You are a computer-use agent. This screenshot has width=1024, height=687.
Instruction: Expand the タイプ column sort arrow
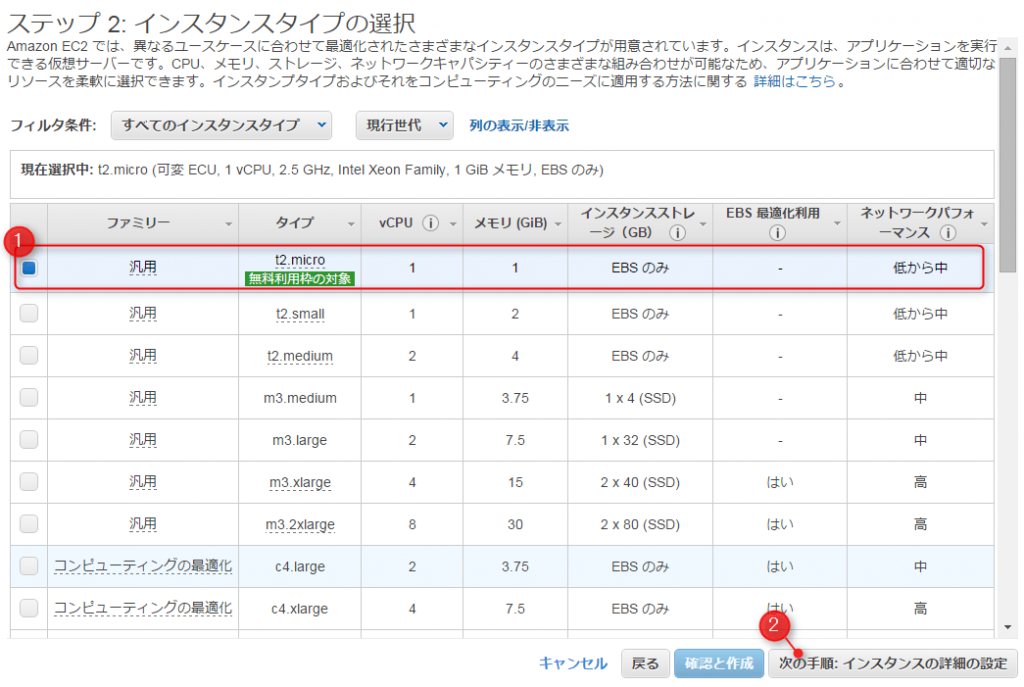[350, 223]
